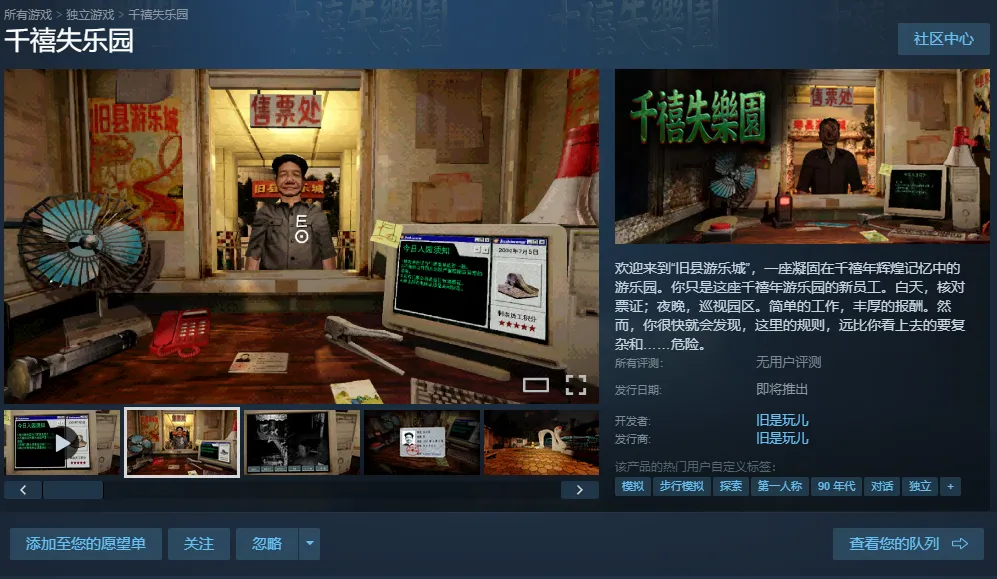The height and width of the screenshot is (579, 997).
Task: Select the night park swan screenshot thumbnail
Action: tap(541, 442)
